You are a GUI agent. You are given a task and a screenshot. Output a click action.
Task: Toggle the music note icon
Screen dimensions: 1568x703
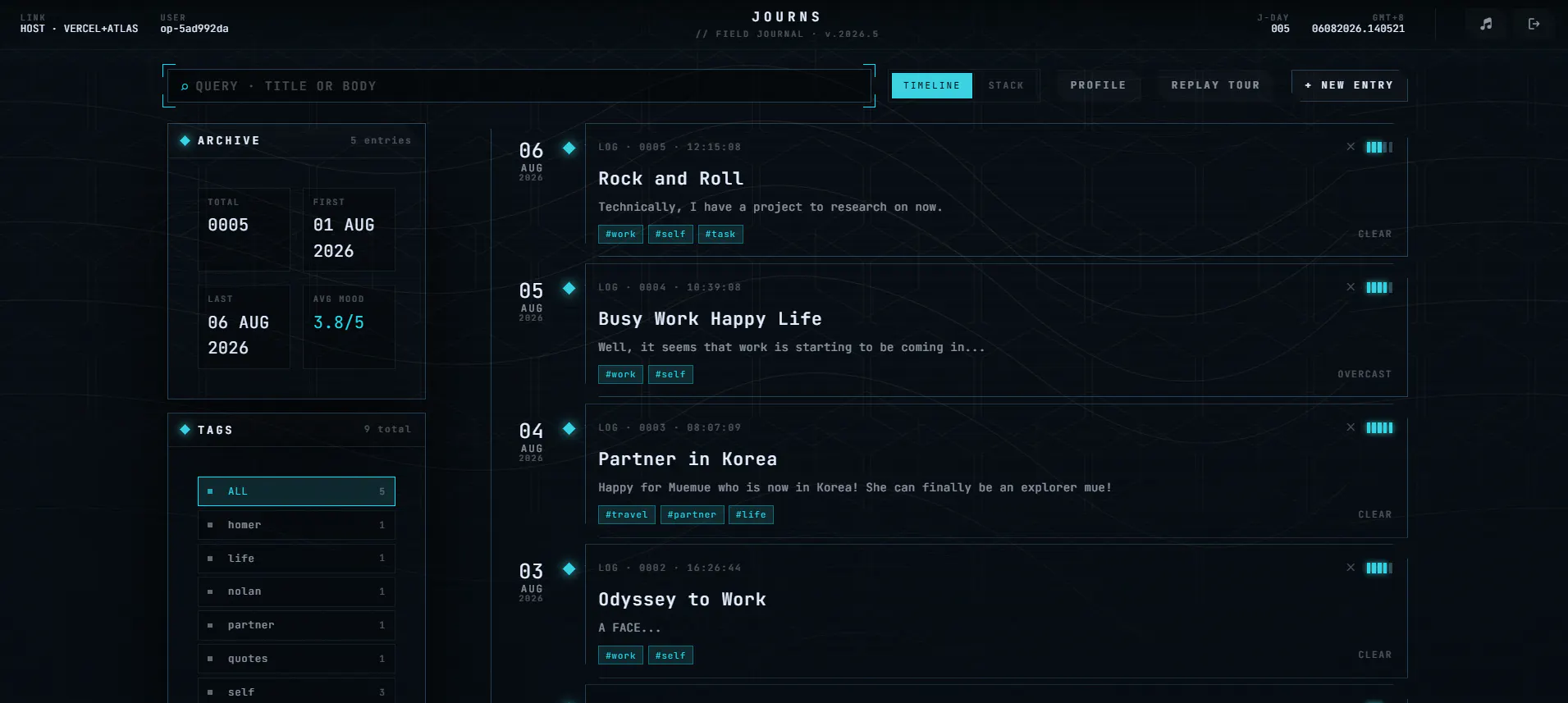[1486, 24]
